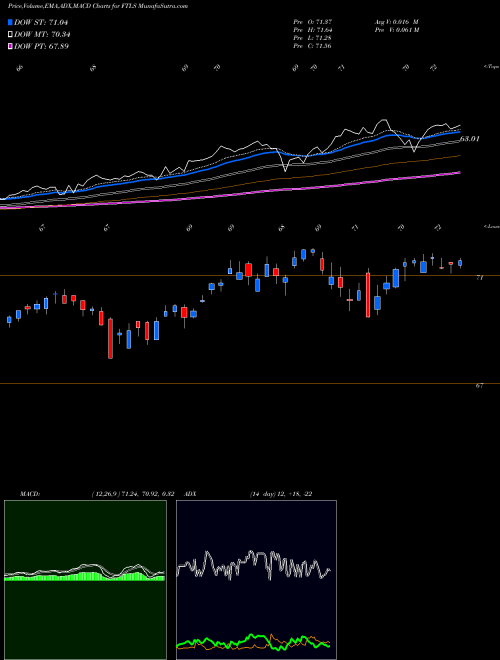The height and width of the screenshot is (660, 500).
Task: Click the Pre C: 71.36 value
Action: click(x=312, y=46)
